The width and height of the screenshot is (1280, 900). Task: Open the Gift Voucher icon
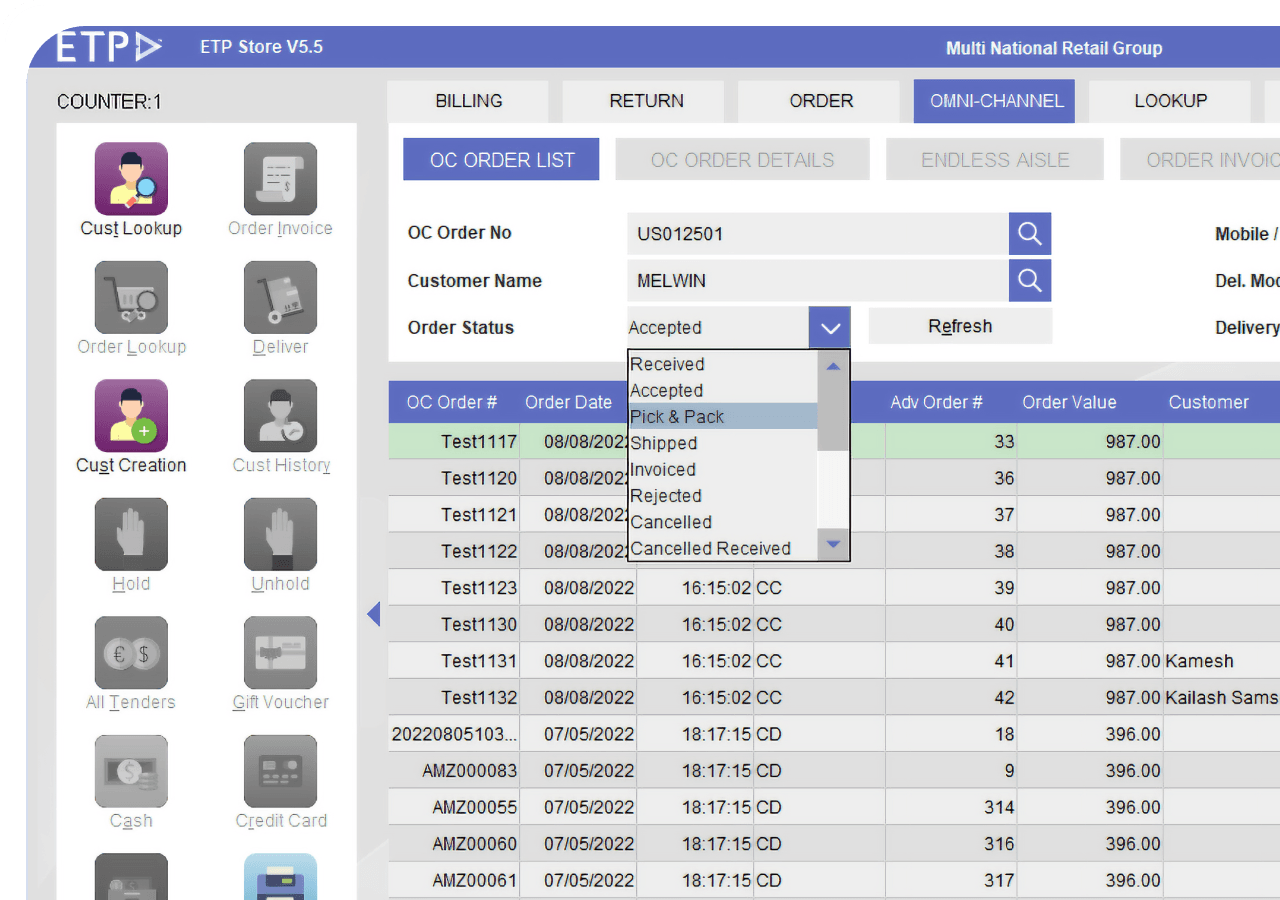(280, 654)
